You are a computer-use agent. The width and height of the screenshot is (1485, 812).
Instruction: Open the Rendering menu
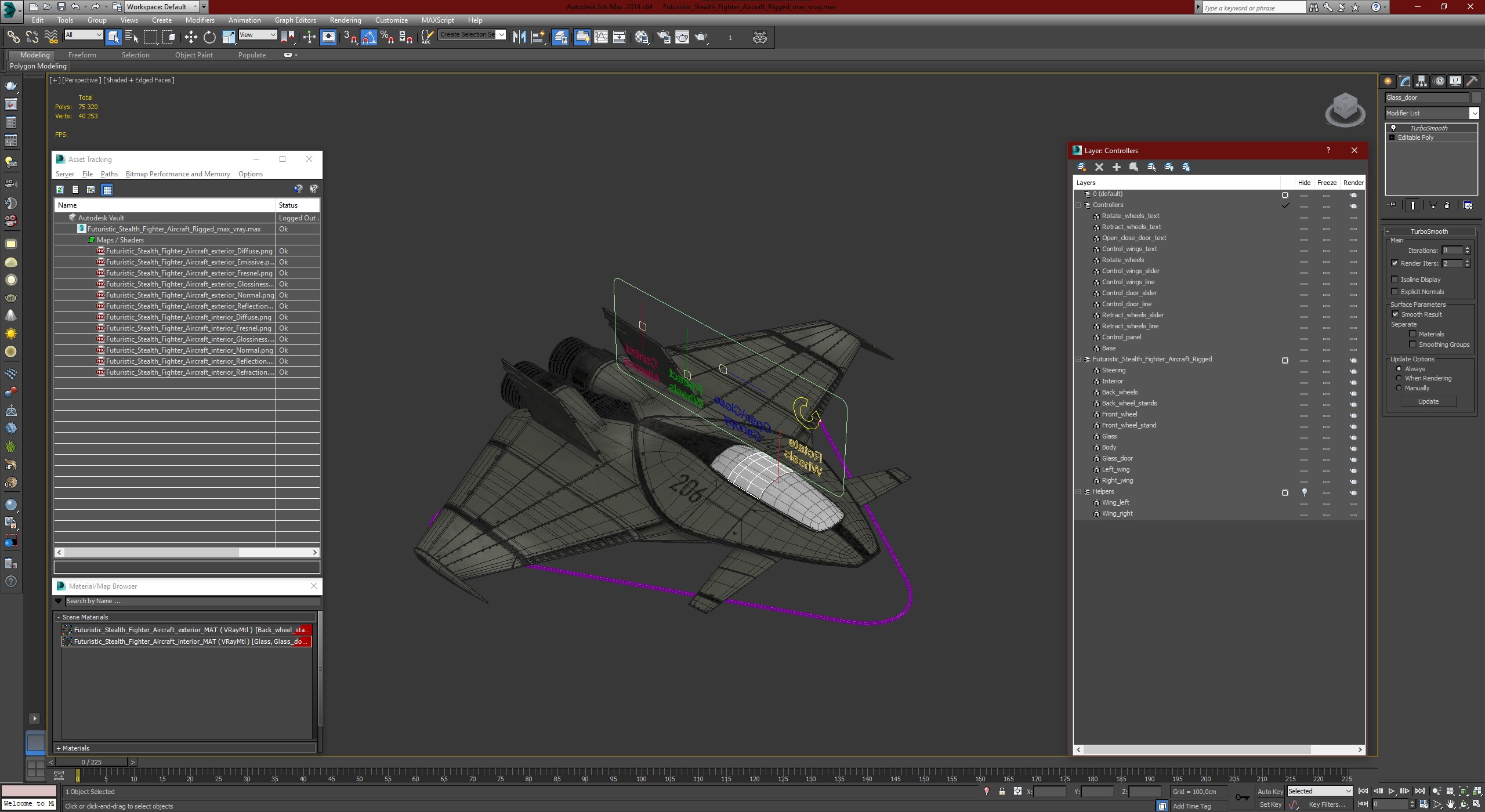click(x=345, y=20)
